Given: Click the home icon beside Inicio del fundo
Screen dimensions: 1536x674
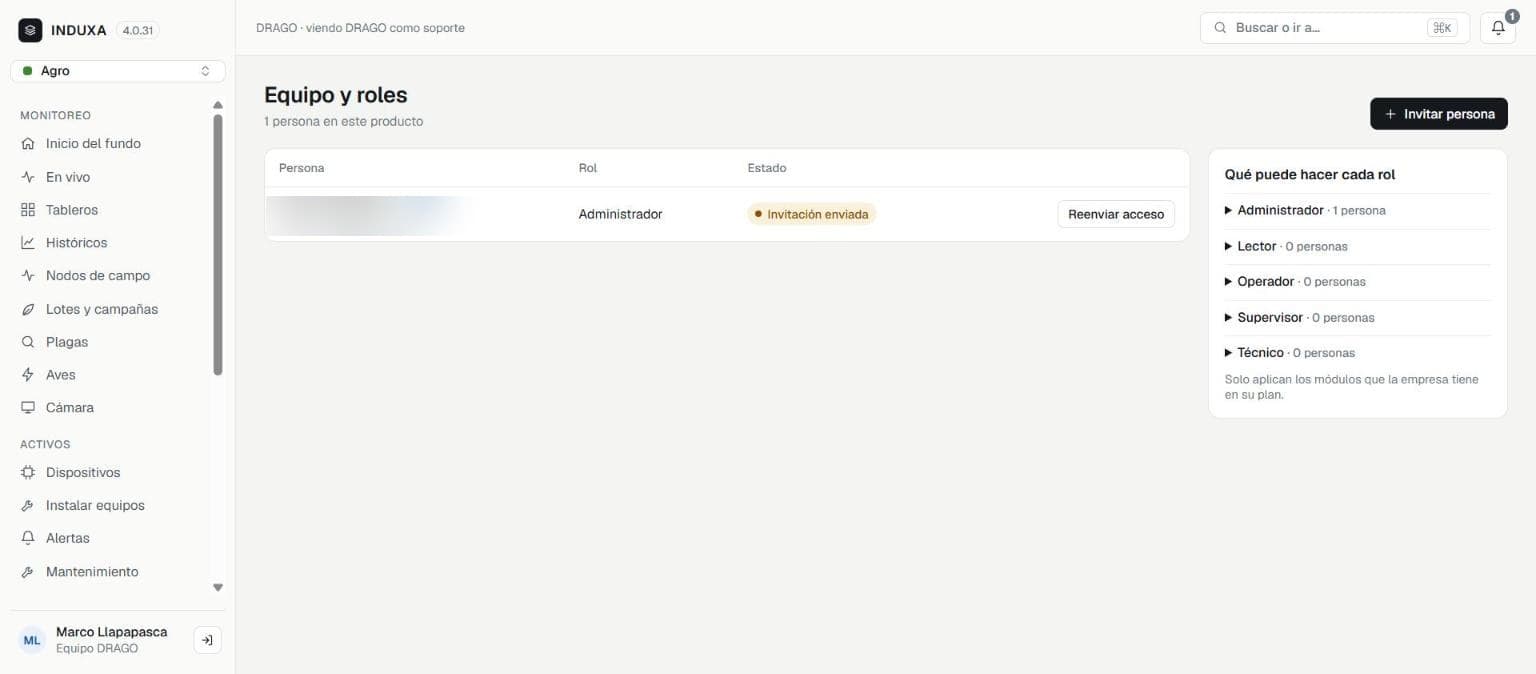Looking at the screenshot, I should (28, 144).
